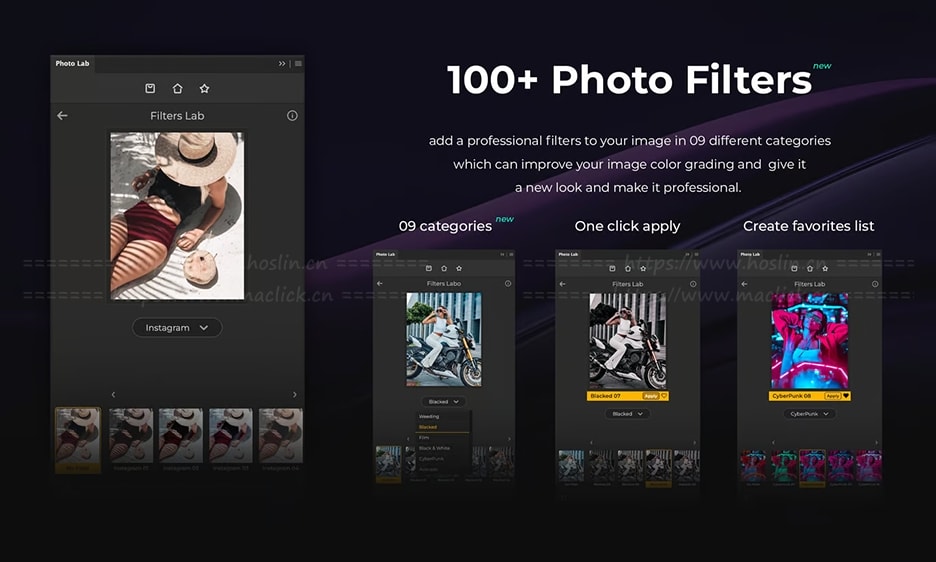Open favorites star in 09 categories panel
Screen dimensions: 936x562
pos(459,268)
